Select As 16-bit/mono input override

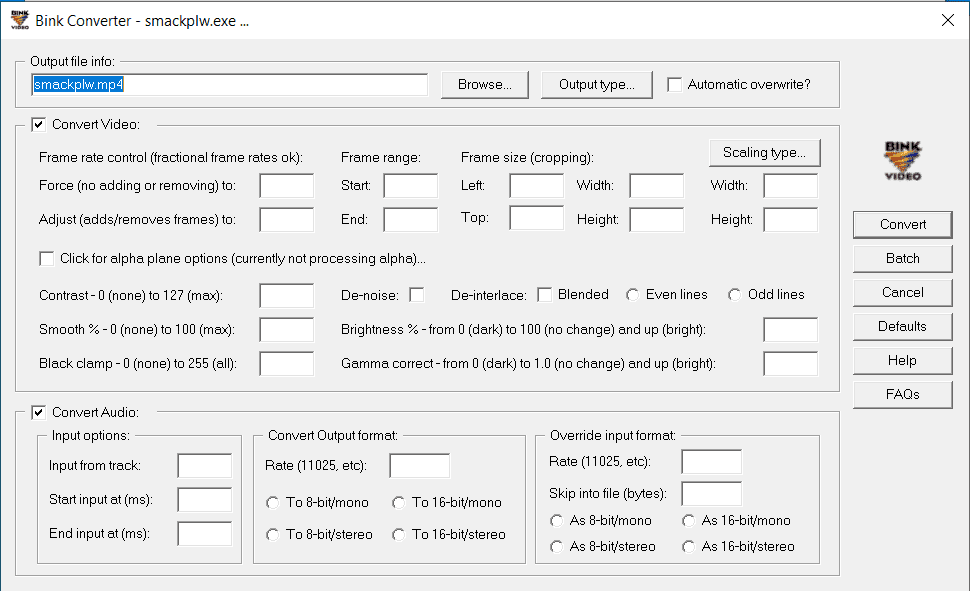(x=689, y=521)
